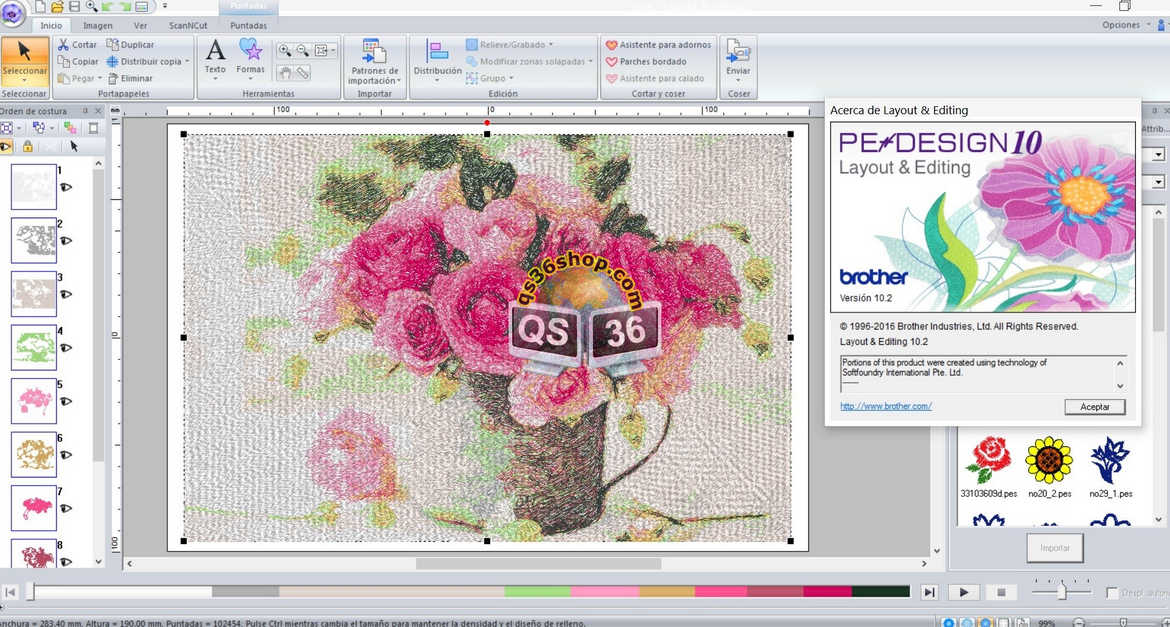Switch to the Inicio tab

[51, 25]
